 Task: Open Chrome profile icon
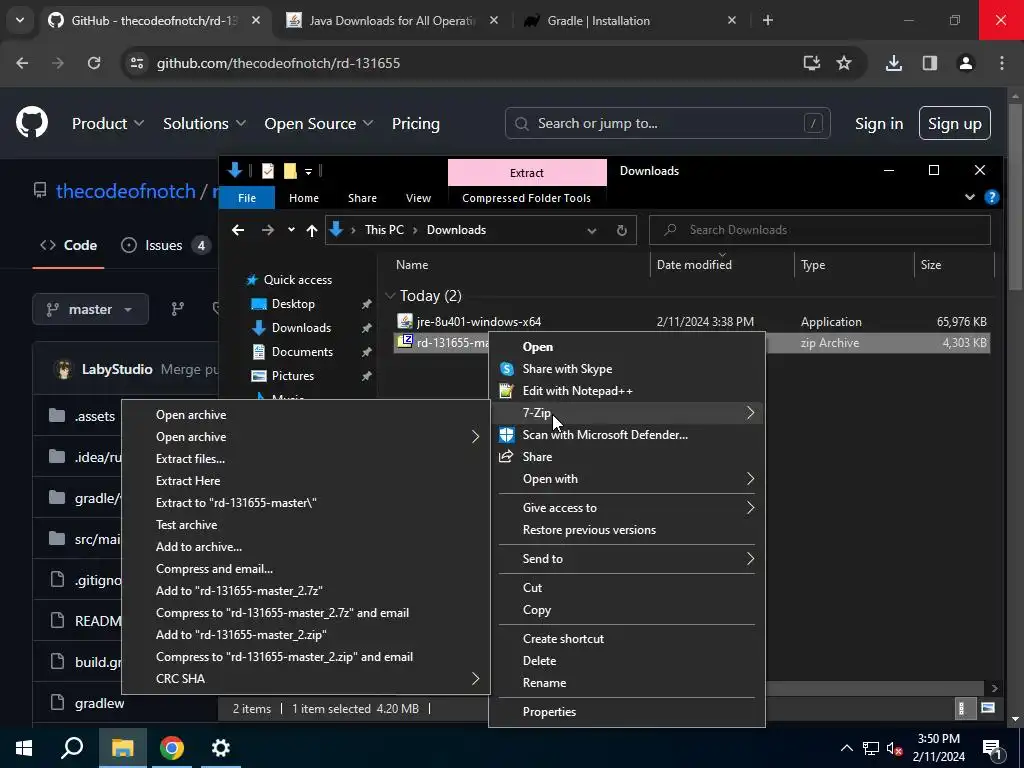[x=965, y=63]
